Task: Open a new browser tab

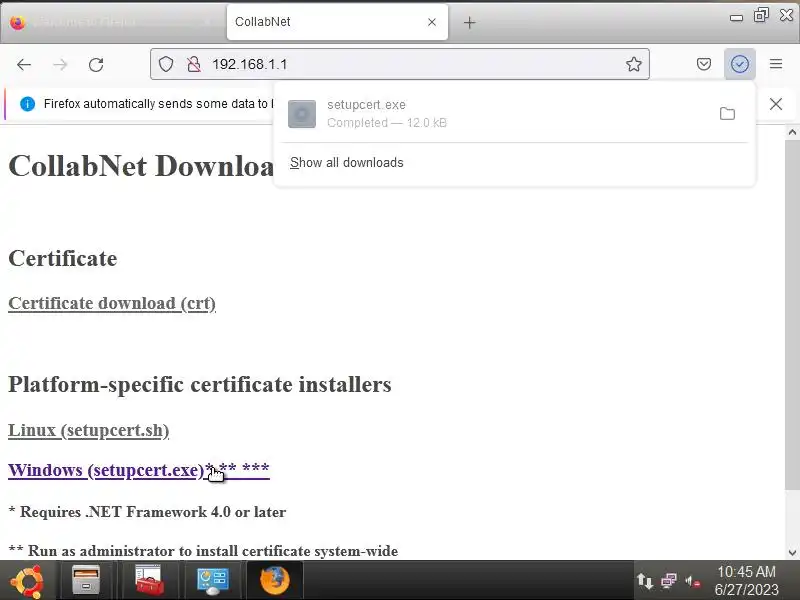Action: point(469,22)
